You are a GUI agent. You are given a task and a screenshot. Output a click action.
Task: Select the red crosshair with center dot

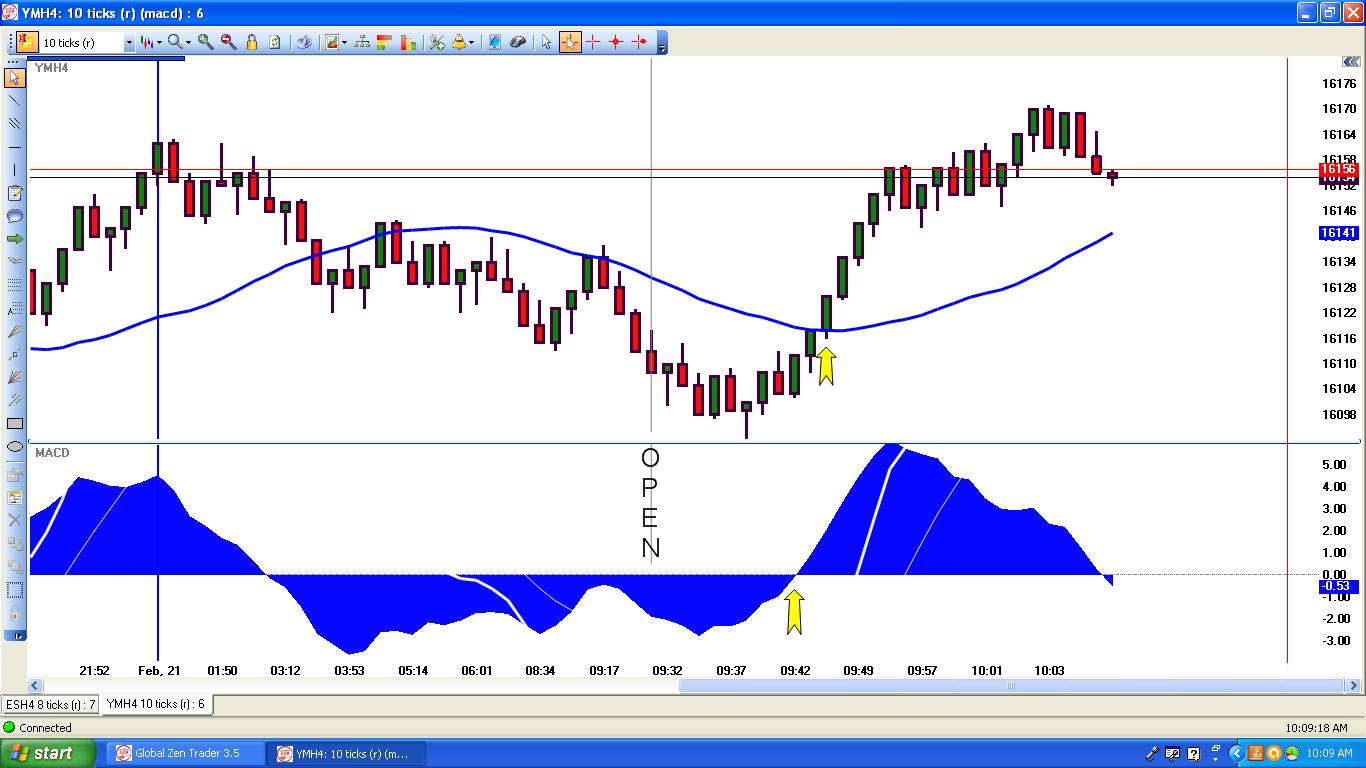point(616,42)
